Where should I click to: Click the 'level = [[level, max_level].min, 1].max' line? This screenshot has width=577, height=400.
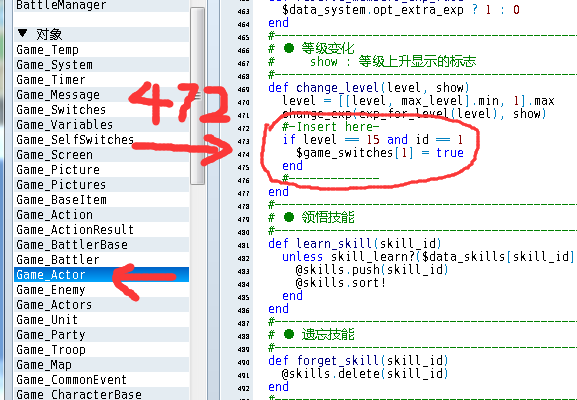[x=418, y=100]
